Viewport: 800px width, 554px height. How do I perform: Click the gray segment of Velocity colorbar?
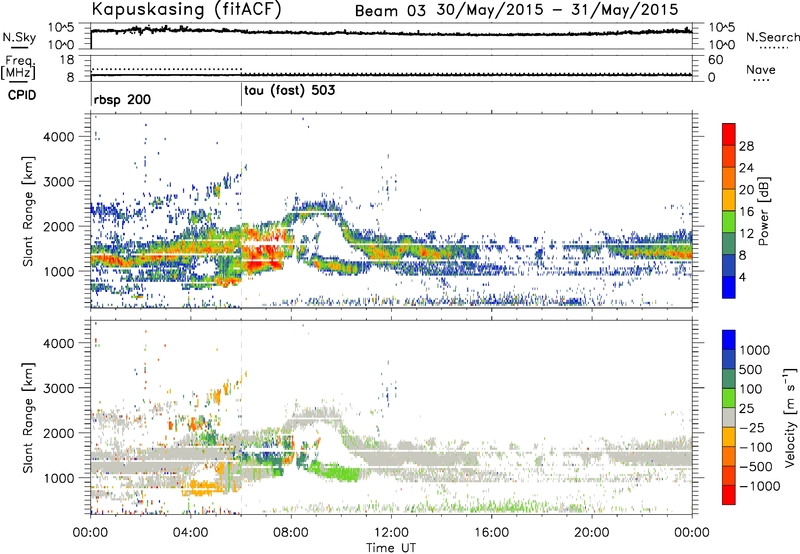point(729,417)
